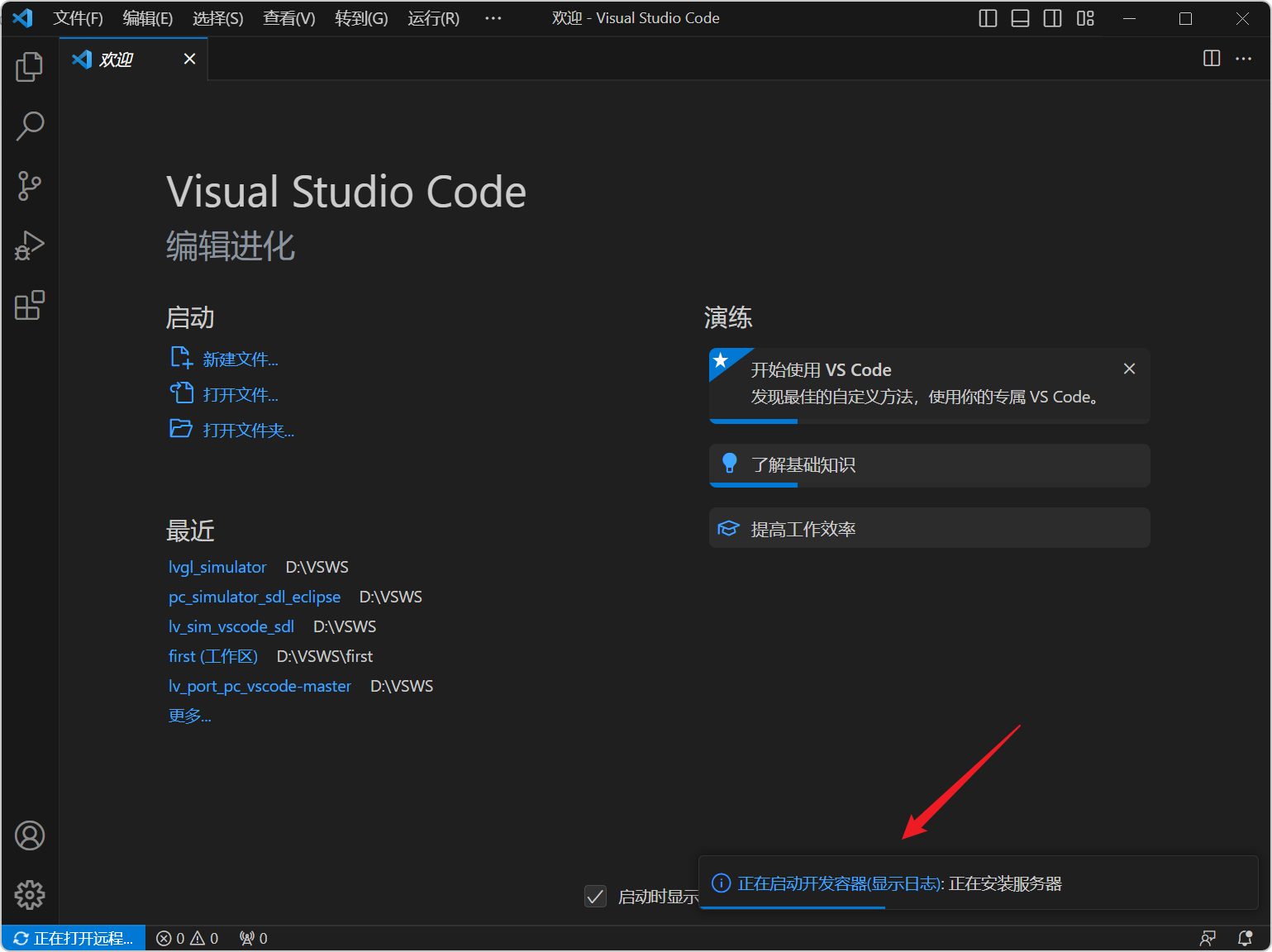Image resolution: width=1272 pixels, height=952 pixels.
Task: Close the 欢迎 tab
Action: click(x=189, y=59)
